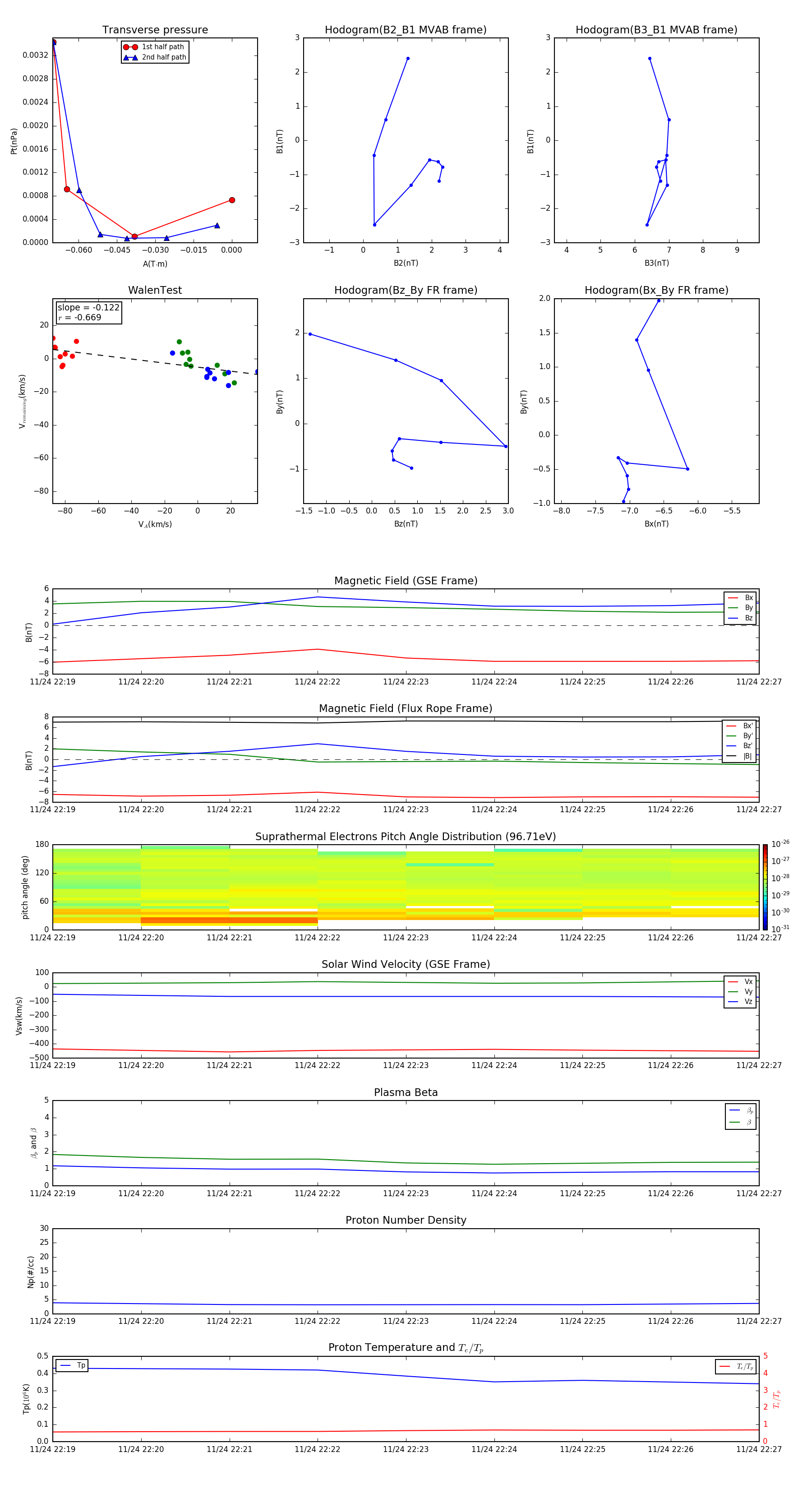Click the Suprathermal Electrons Pitch Angle Distribution title
This screenshot has width=812, height=1489.
coord(406,837)
